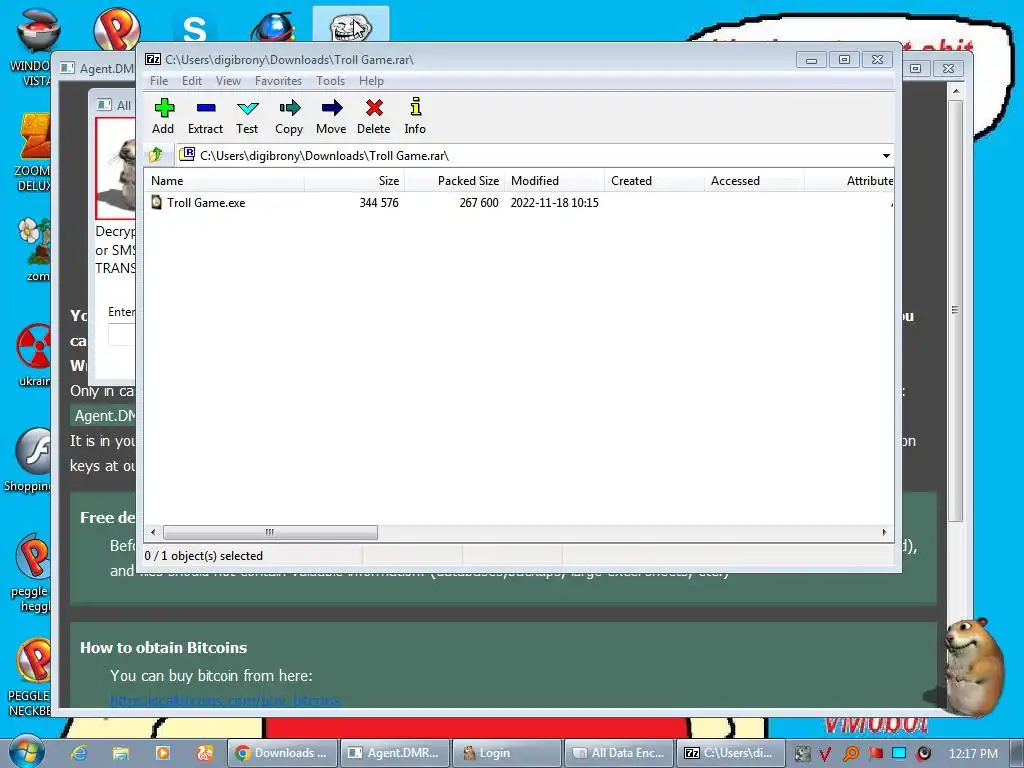The image size is (1024, 768).
Task: Click the address bar path field
Action: (x=534, y=155)
